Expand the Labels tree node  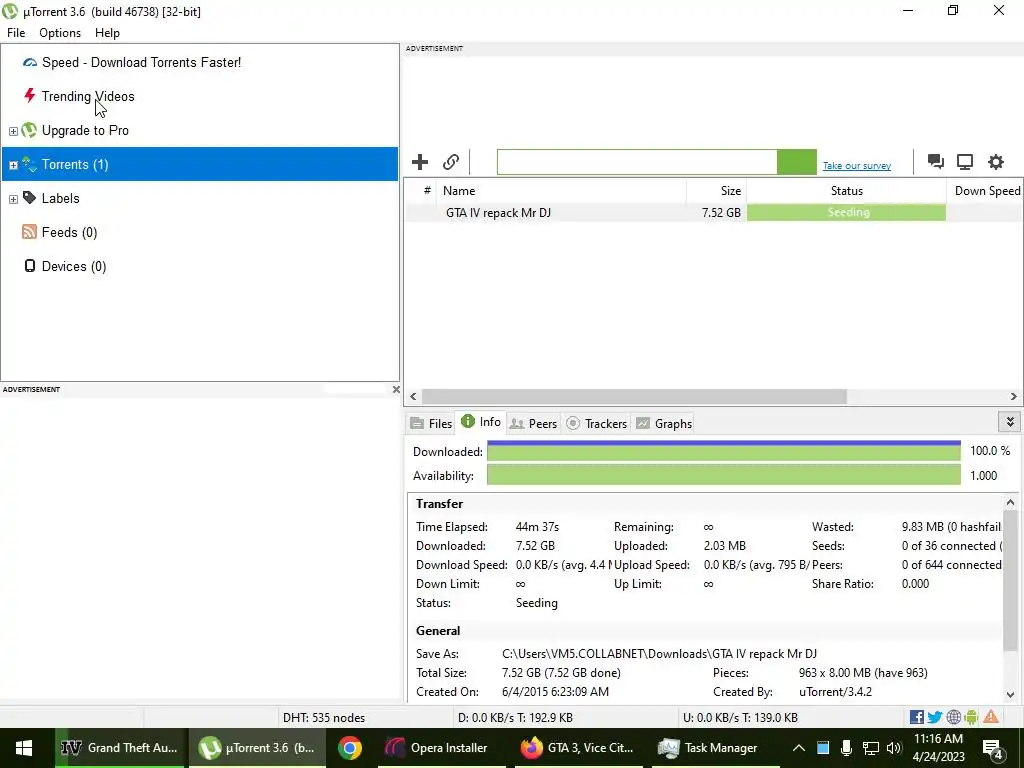pos(13,199)
